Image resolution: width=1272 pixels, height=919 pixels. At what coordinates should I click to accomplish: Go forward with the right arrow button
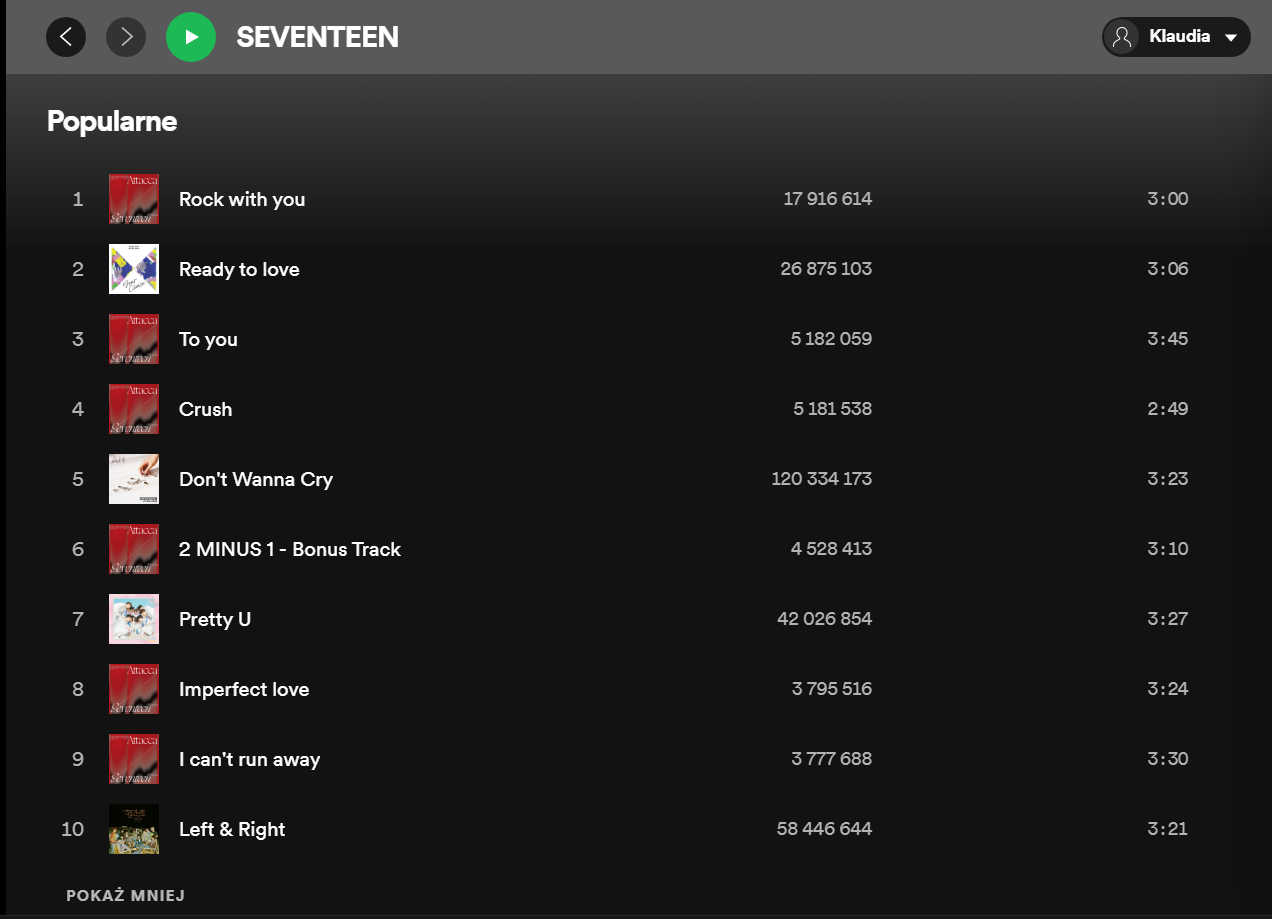[126, 37]
